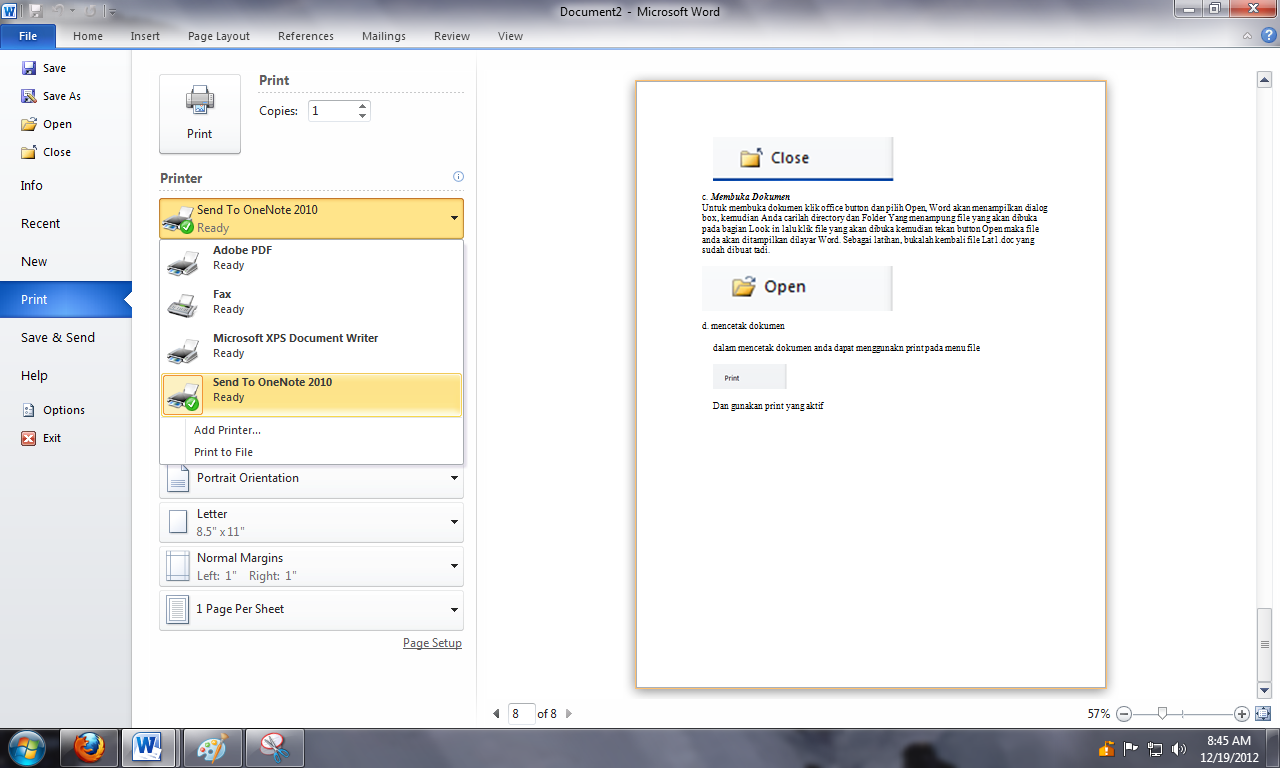Open Snipping Tool from the taskbar
Viewport: 1280px width, 768px height.
273,747
